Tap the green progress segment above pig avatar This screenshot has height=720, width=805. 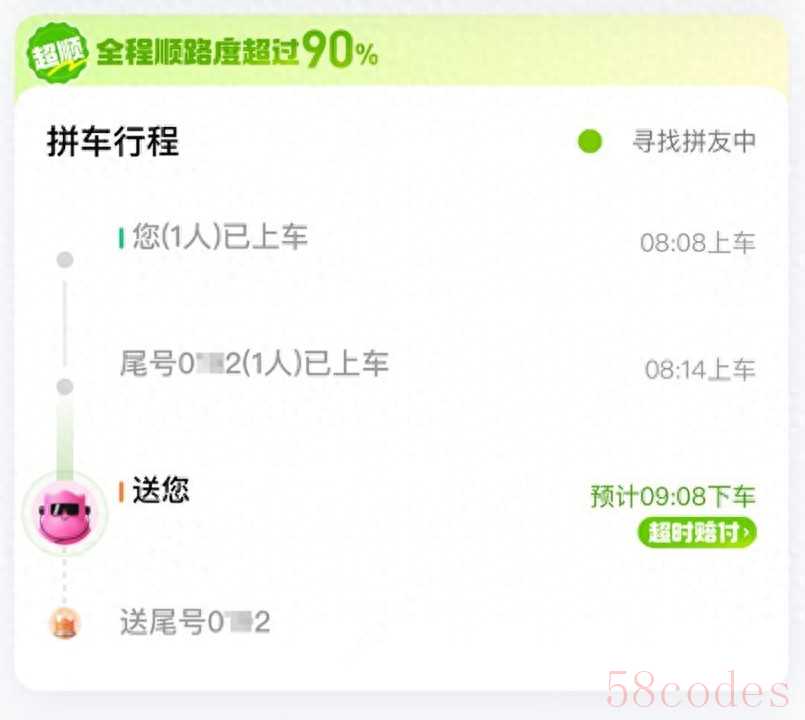tap(65, 437)
